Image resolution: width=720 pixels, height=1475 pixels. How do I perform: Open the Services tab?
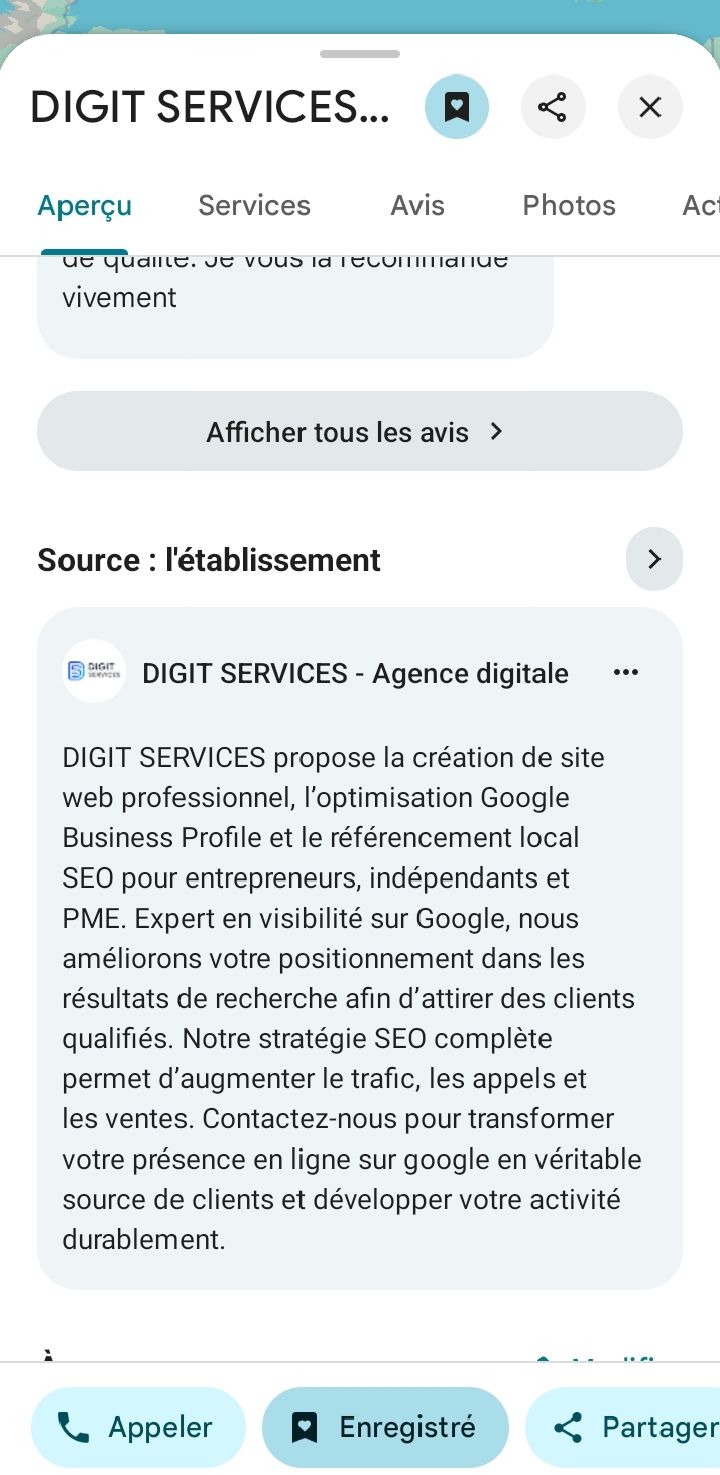coord(254,206)
